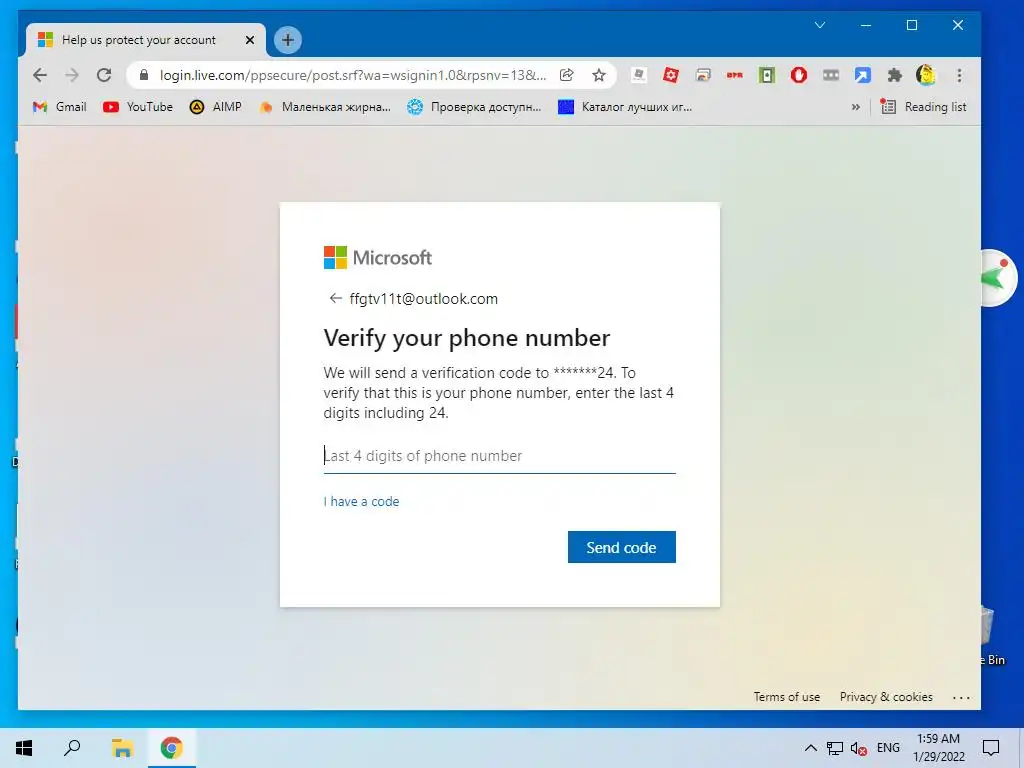Open the stacked windows extension icon
Screen dimensions: 1024x768
click(x=703, y=75)
